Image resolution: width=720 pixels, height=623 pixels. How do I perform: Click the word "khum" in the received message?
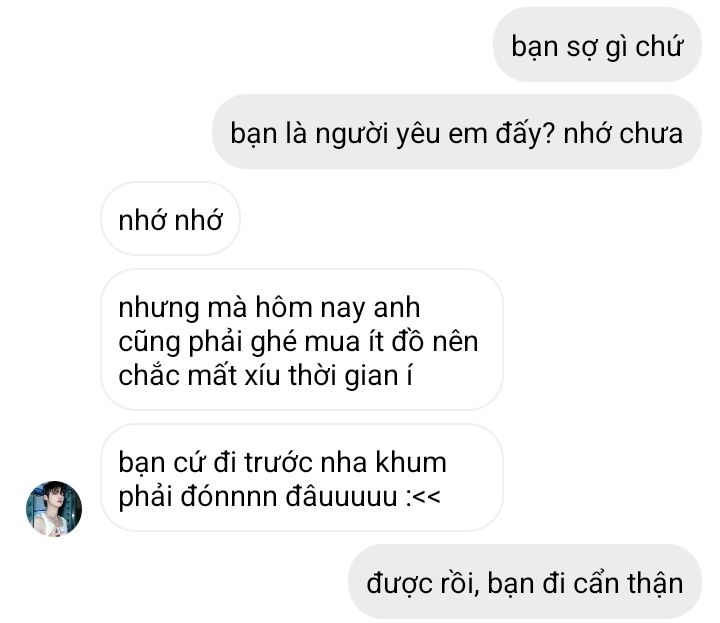point(411,462)
